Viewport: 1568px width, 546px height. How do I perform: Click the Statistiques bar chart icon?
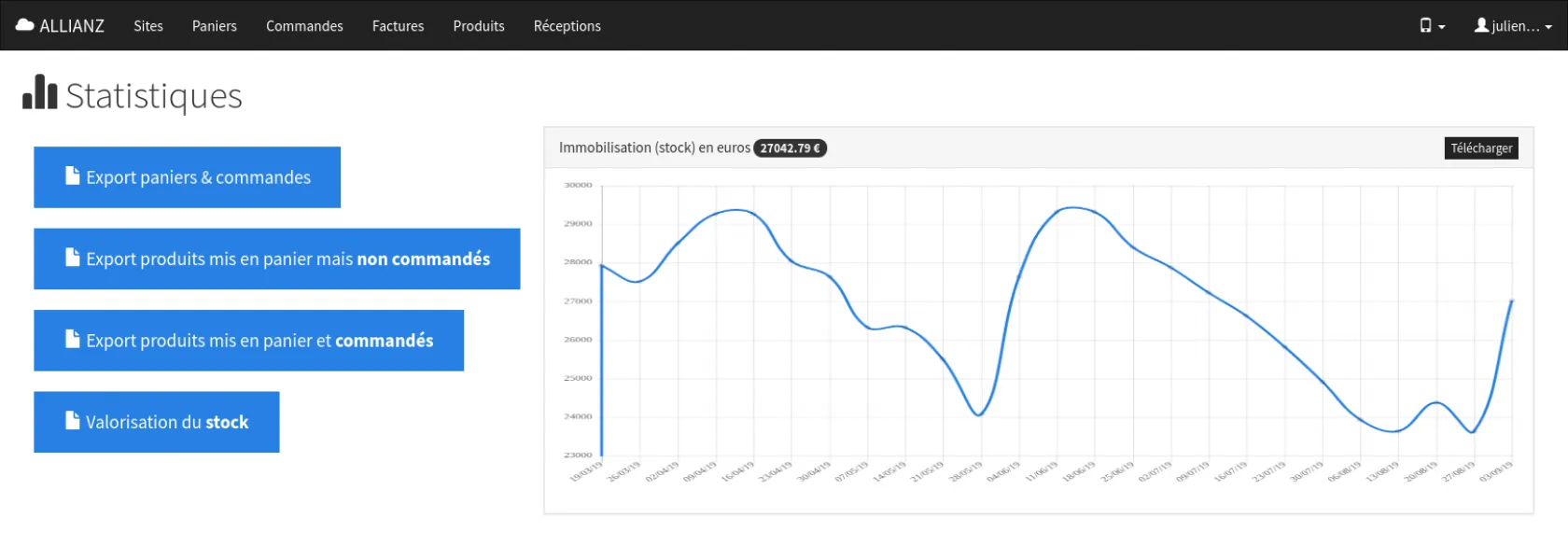click(39, 93)
